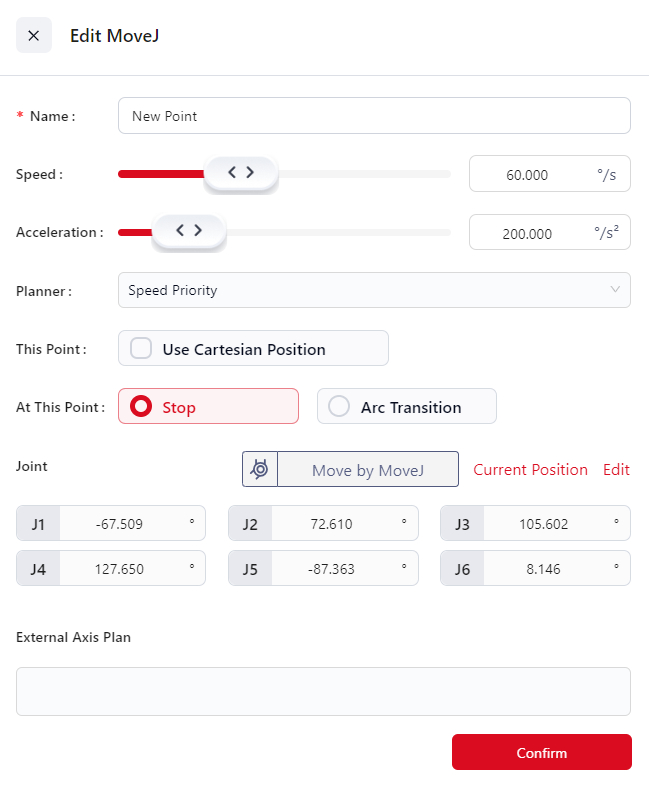Click the Acceleration slider handle arrows
649x810 pixels.
(x=188, y=230)
